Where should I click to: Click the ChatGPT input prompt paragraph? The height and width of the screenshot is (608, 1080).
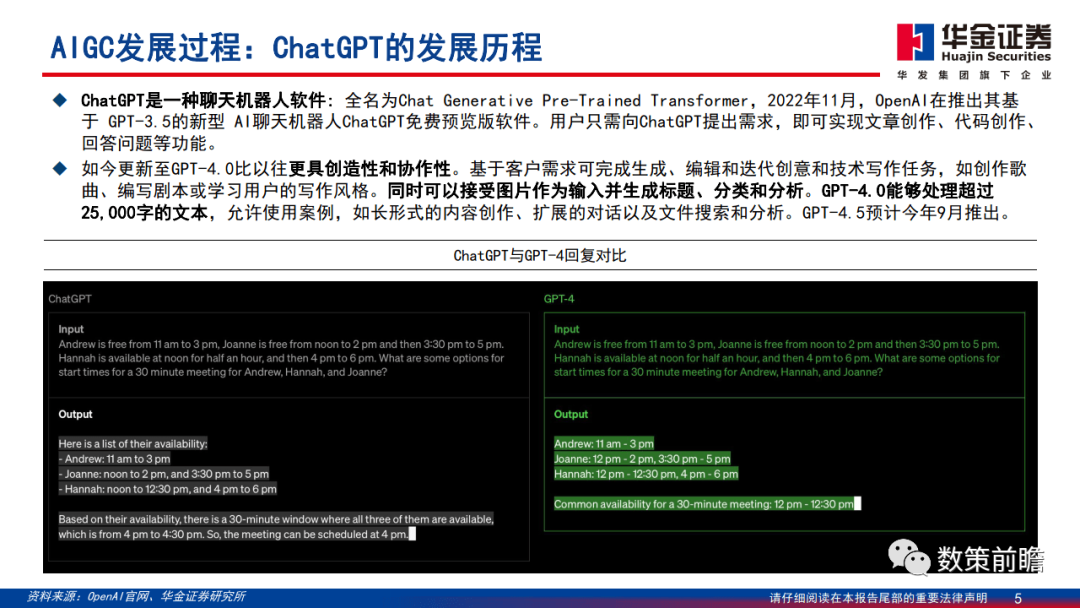point(282,358)
